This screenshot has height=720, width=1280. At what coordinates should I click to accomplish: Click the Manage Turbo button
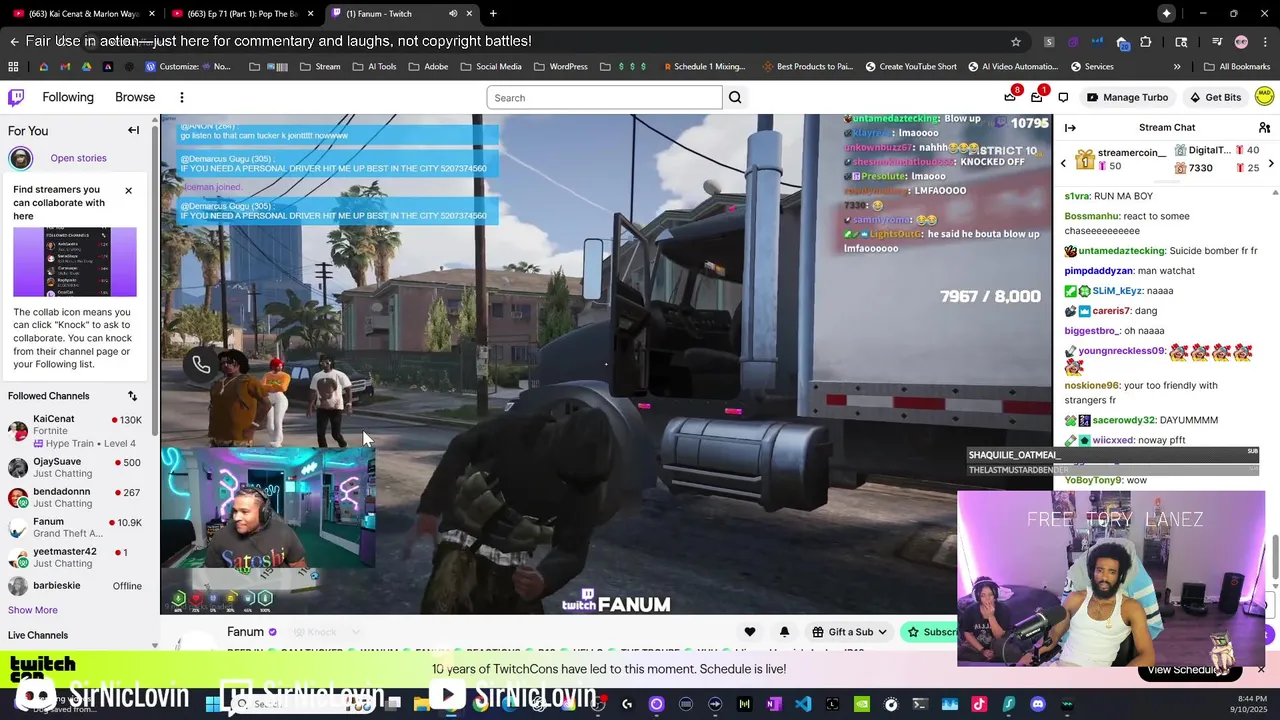(x=1127, y=97)
